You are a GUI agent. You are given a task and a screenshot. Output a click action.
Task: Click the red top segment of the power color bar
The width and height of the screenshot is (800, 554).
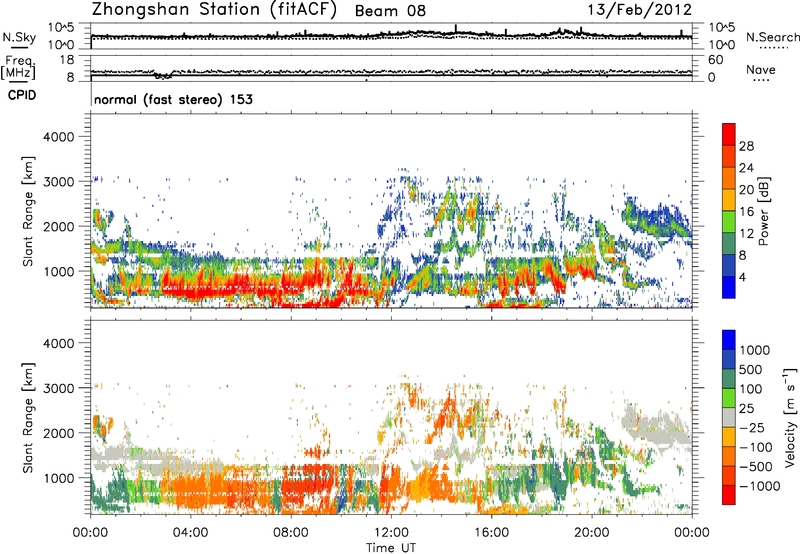click(729, 135)
